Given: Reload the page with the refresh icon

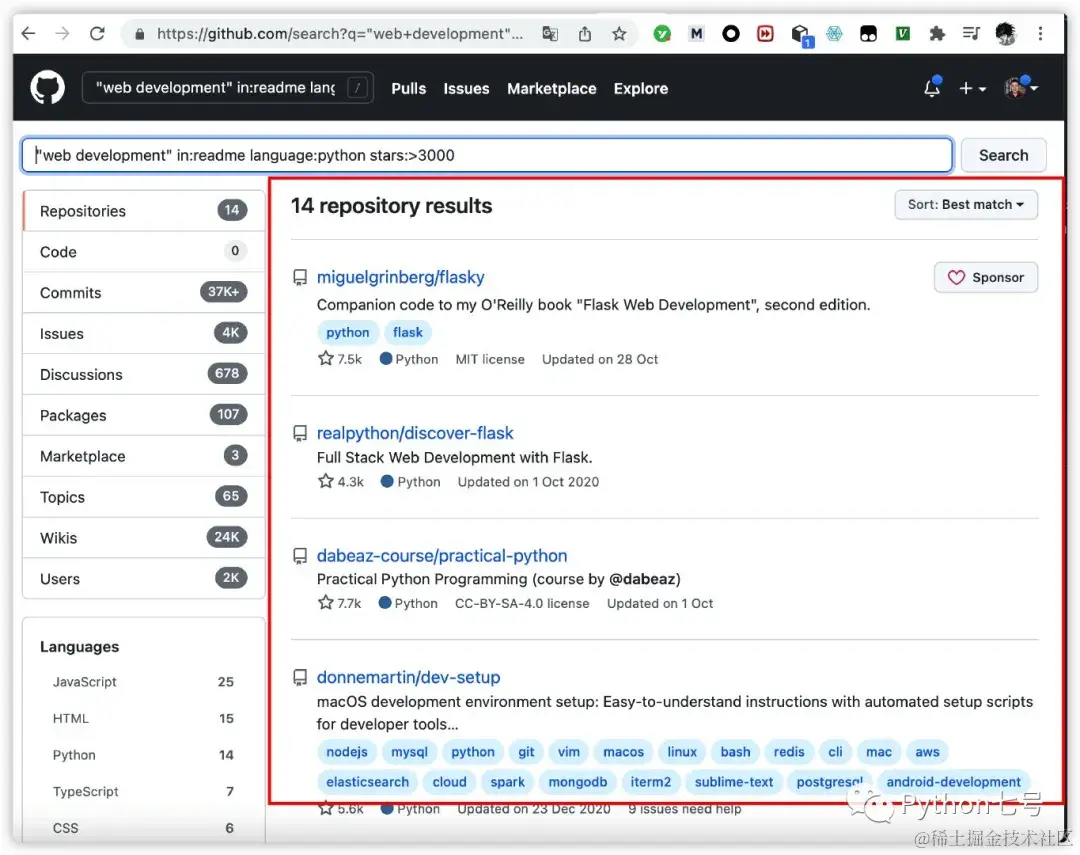Looking at the screenshot, I should coord(97,33).
